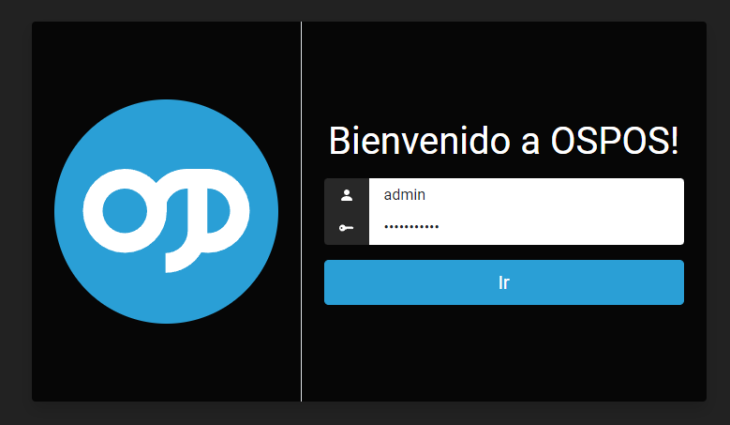Click the user silhouette icon beside admin
This screenshot has height=425, width=730.
click(346, 195)
